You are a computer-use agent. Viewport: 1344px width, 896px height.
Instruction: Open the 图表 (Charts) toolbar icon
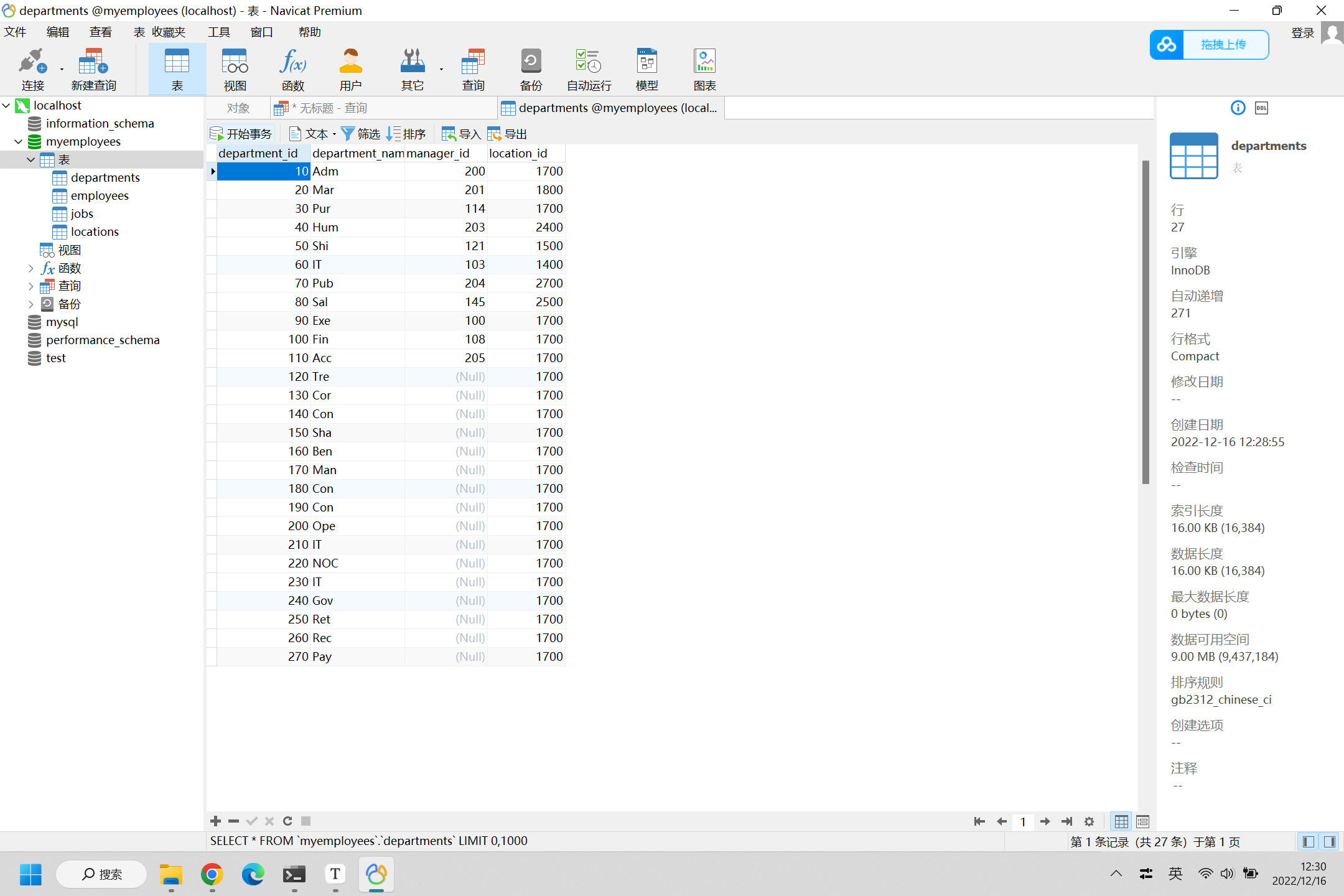tap(704, 68)
